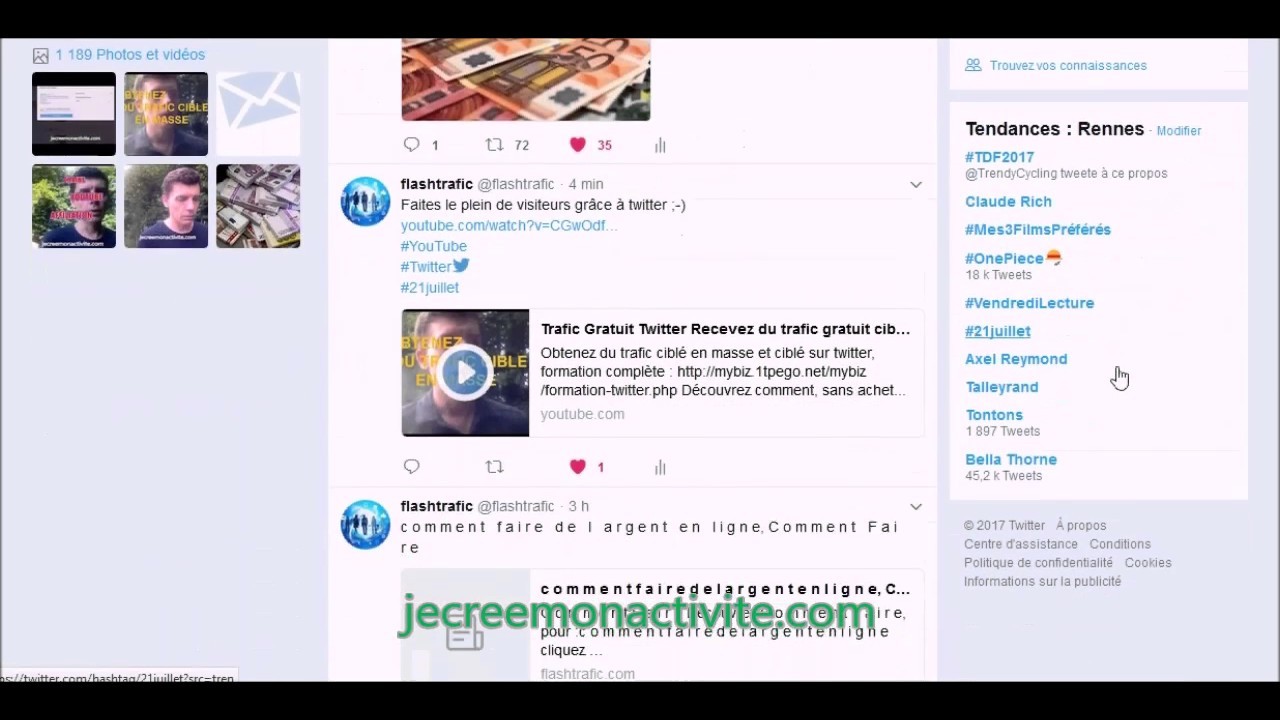The width and height of the screenshot is (1280, 720).
Task: Reply to the 'Faites le plein de visiteurs' tweet
Action: [411, 467]
